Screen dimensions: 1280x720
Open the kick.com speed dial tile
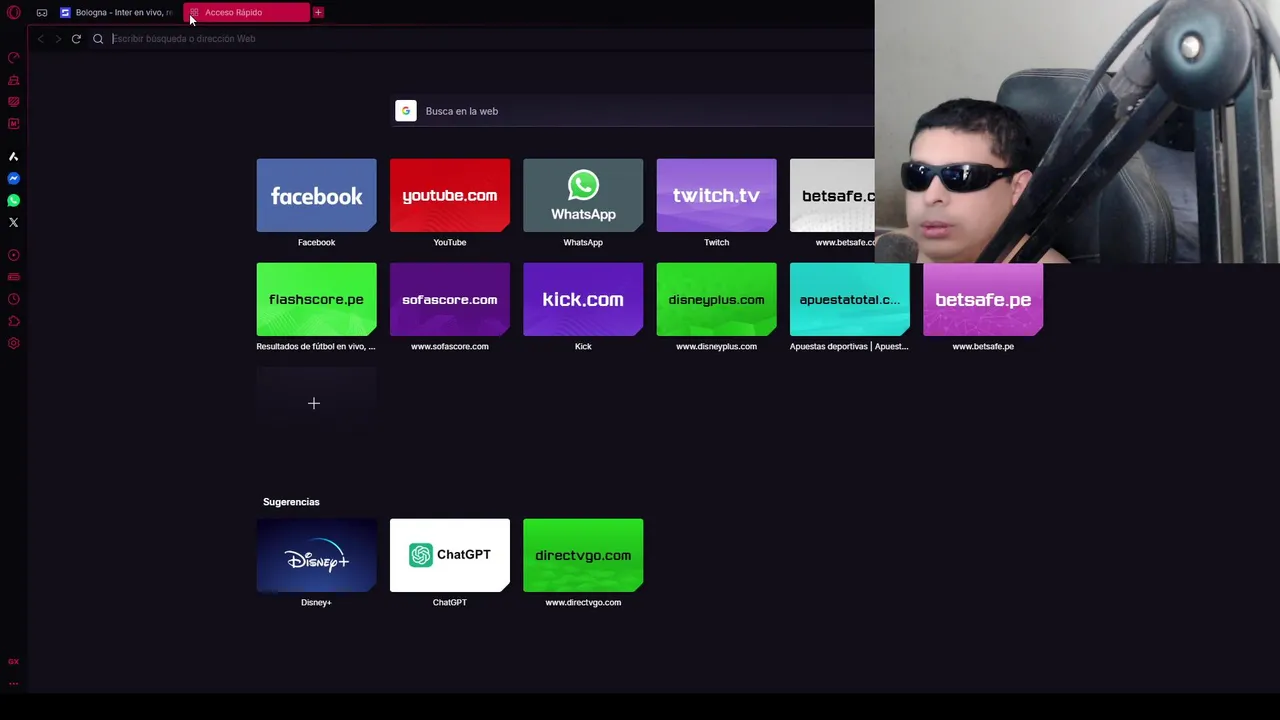tap(583, 299)
